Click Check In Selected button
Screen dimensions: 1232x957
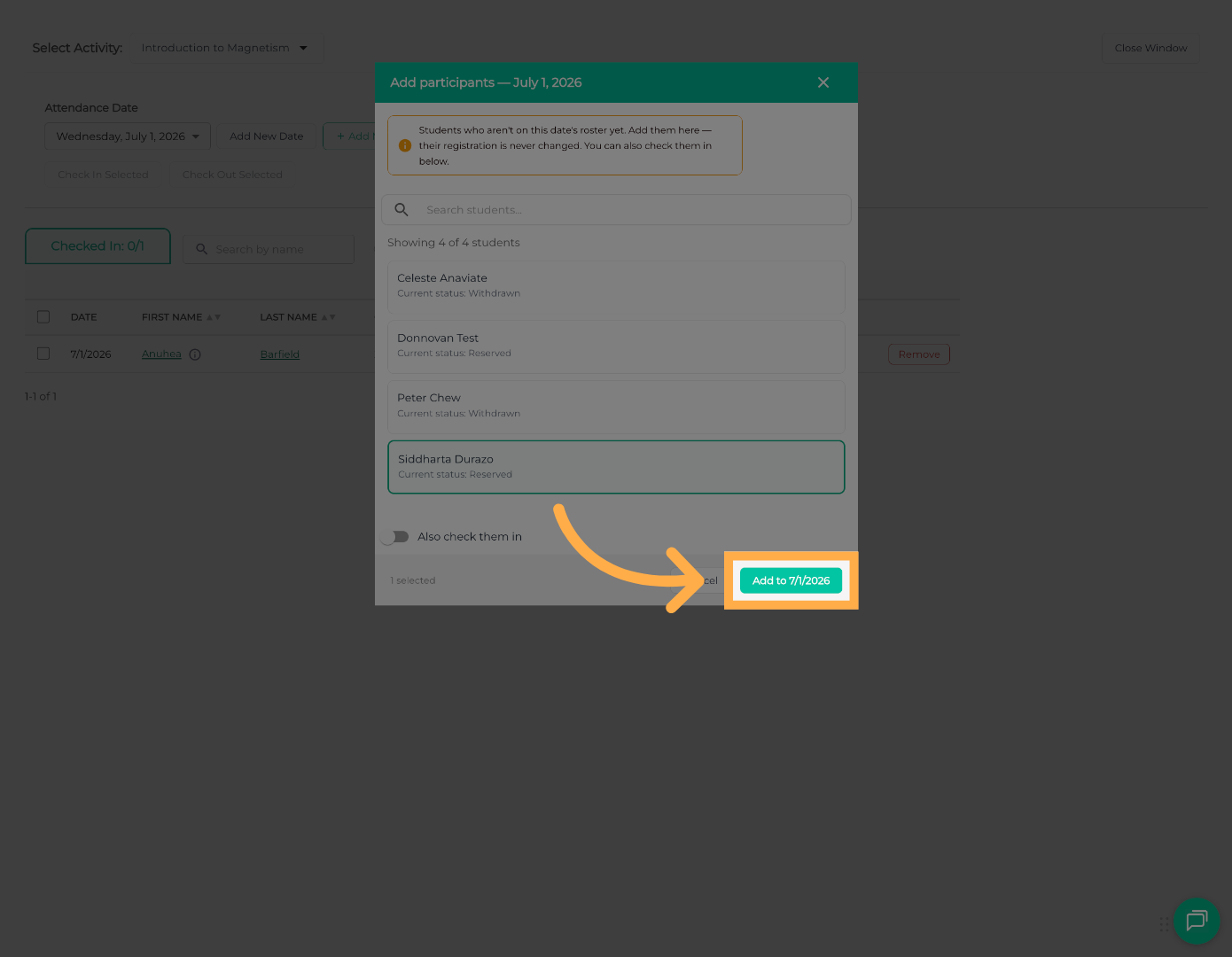tap(103, 175)
